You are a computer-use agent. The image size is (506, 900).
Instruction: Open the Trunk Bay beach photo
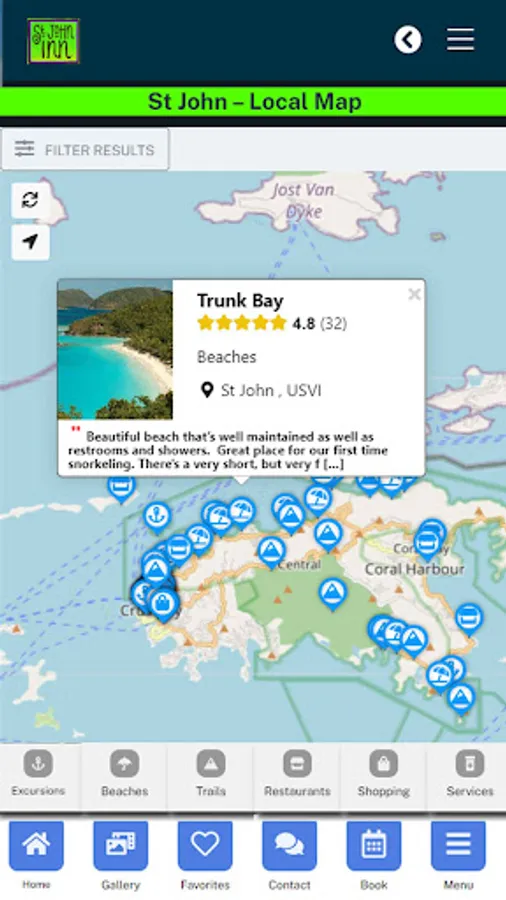[x=115, y=350]
